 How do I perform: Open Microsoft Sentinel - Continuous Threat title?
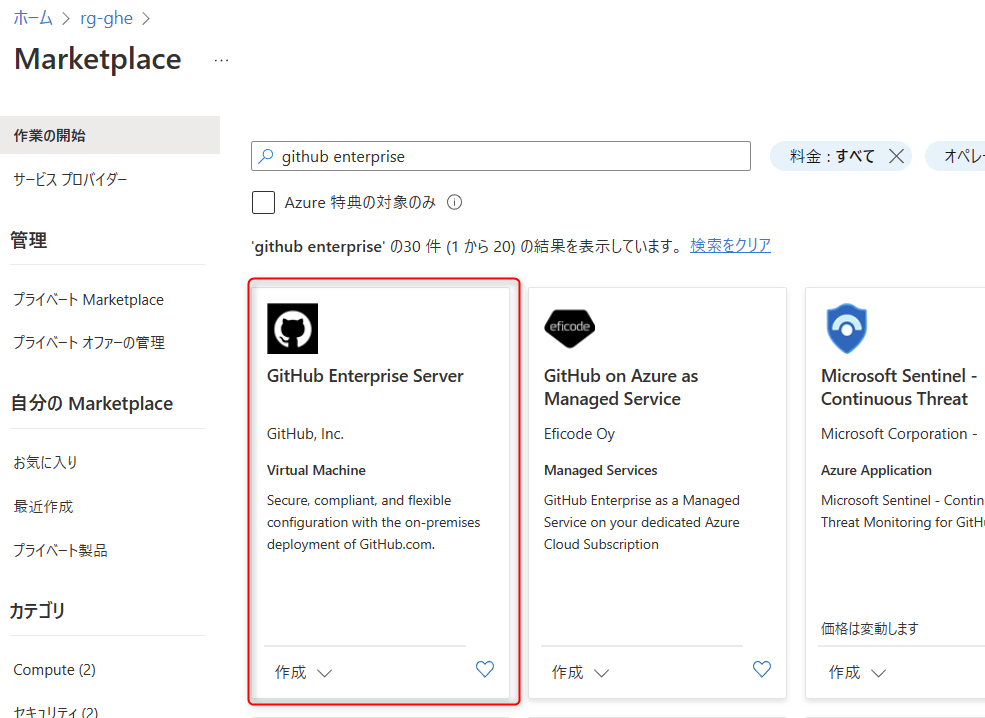point(899,387)
